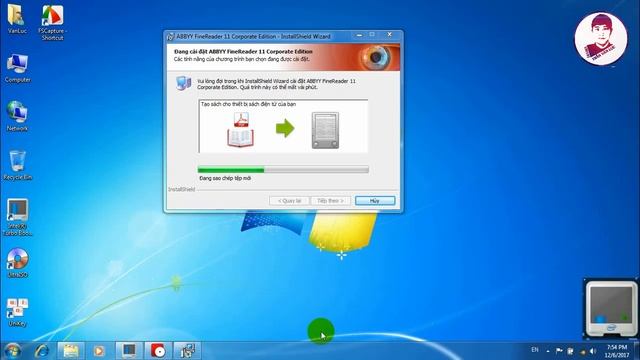Click the volume speaker tray icon
Screen dimensions: 640x360
click(x=593, y=351)
